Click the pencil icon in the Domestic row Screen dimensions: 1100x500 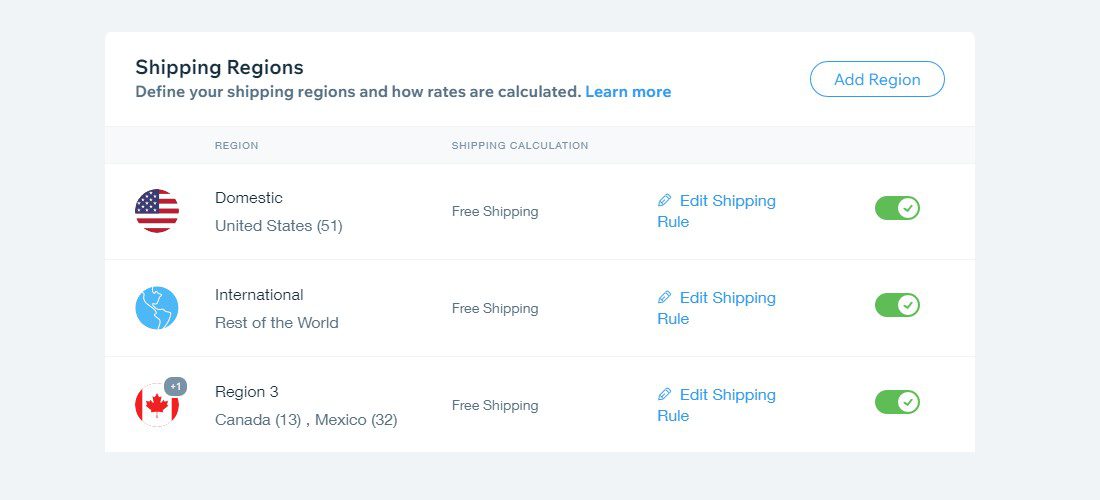pos(664,201)
